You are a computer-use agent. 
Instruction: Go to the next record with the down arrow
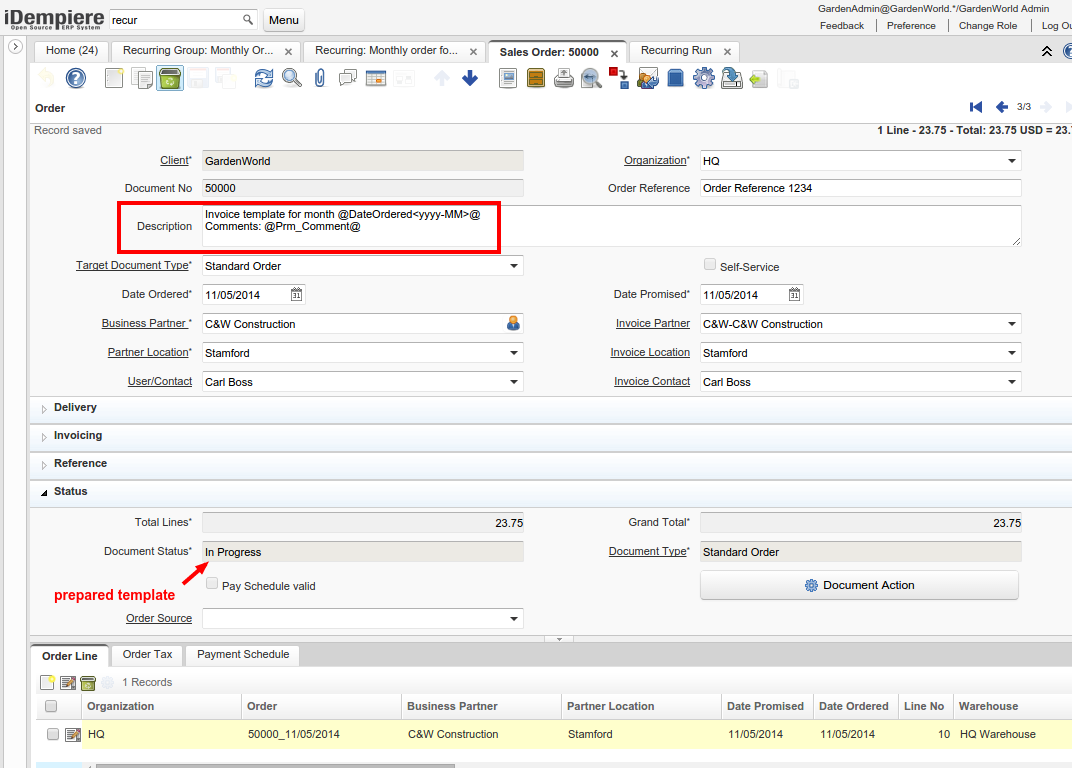(x=470, y=78)
